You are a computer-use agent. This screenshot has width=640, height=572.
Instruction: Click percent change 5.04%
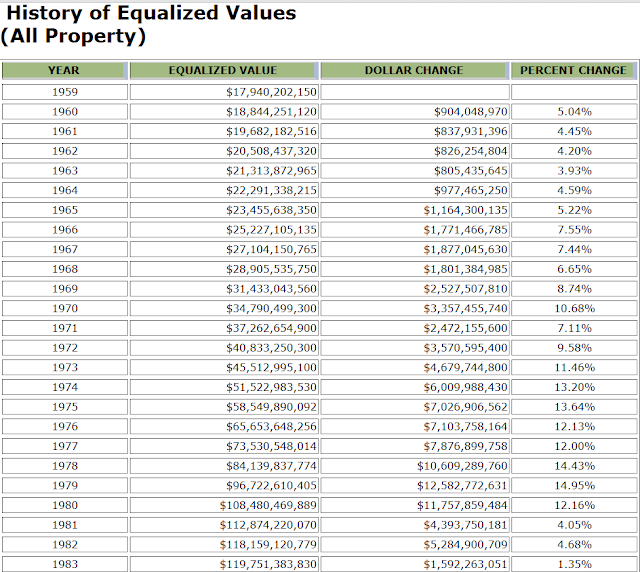pyautogui.click(x=574, y=111)
